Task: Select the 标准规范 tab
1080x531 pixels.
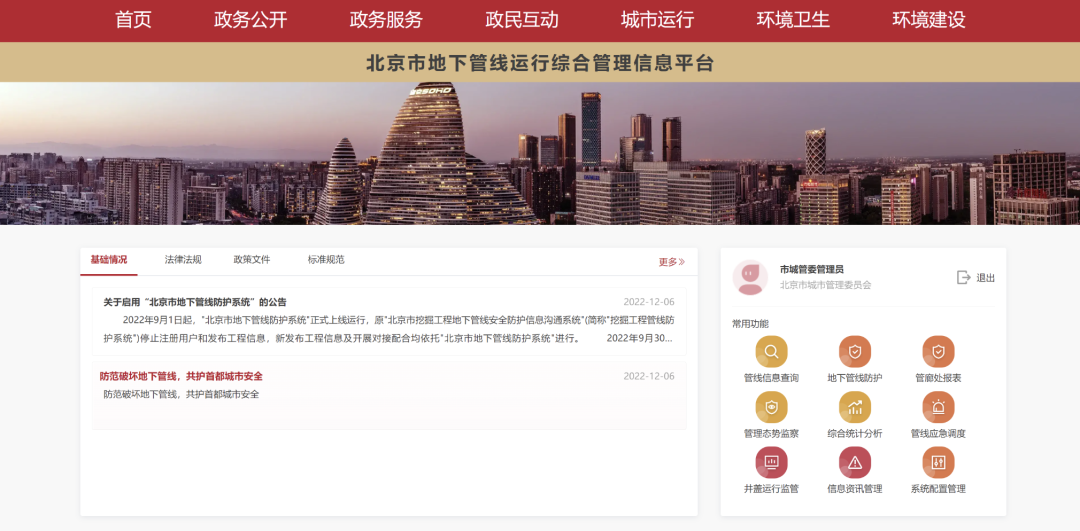Action: [326, 260]
